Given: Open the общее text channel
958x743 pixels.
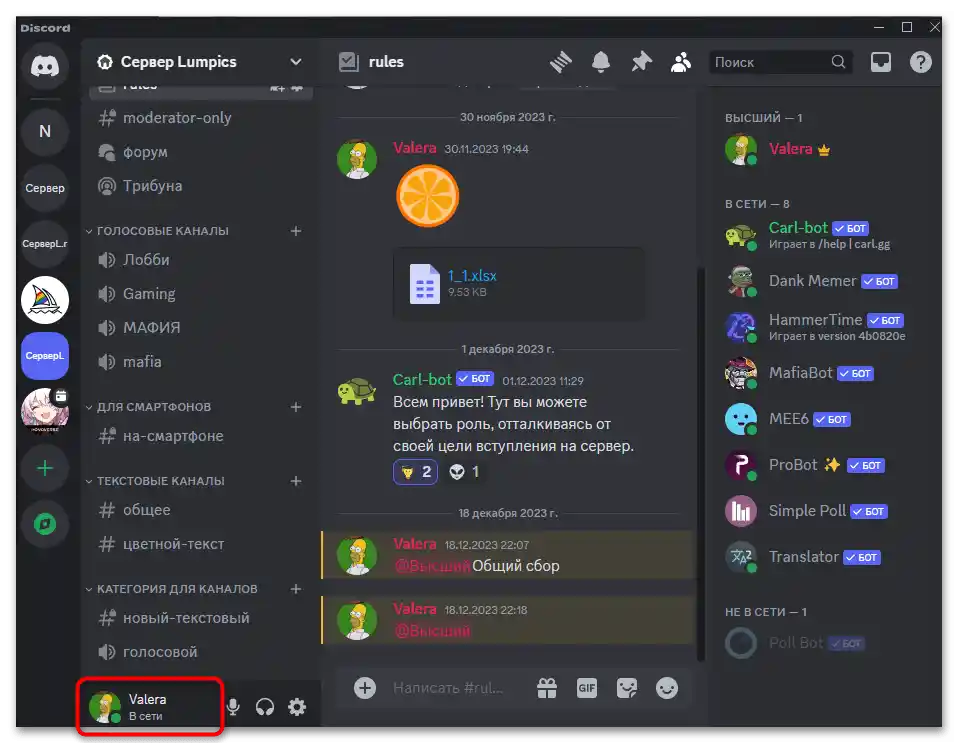Looking at the screenshot, I should pyautogui.click(x=201, y=510).
